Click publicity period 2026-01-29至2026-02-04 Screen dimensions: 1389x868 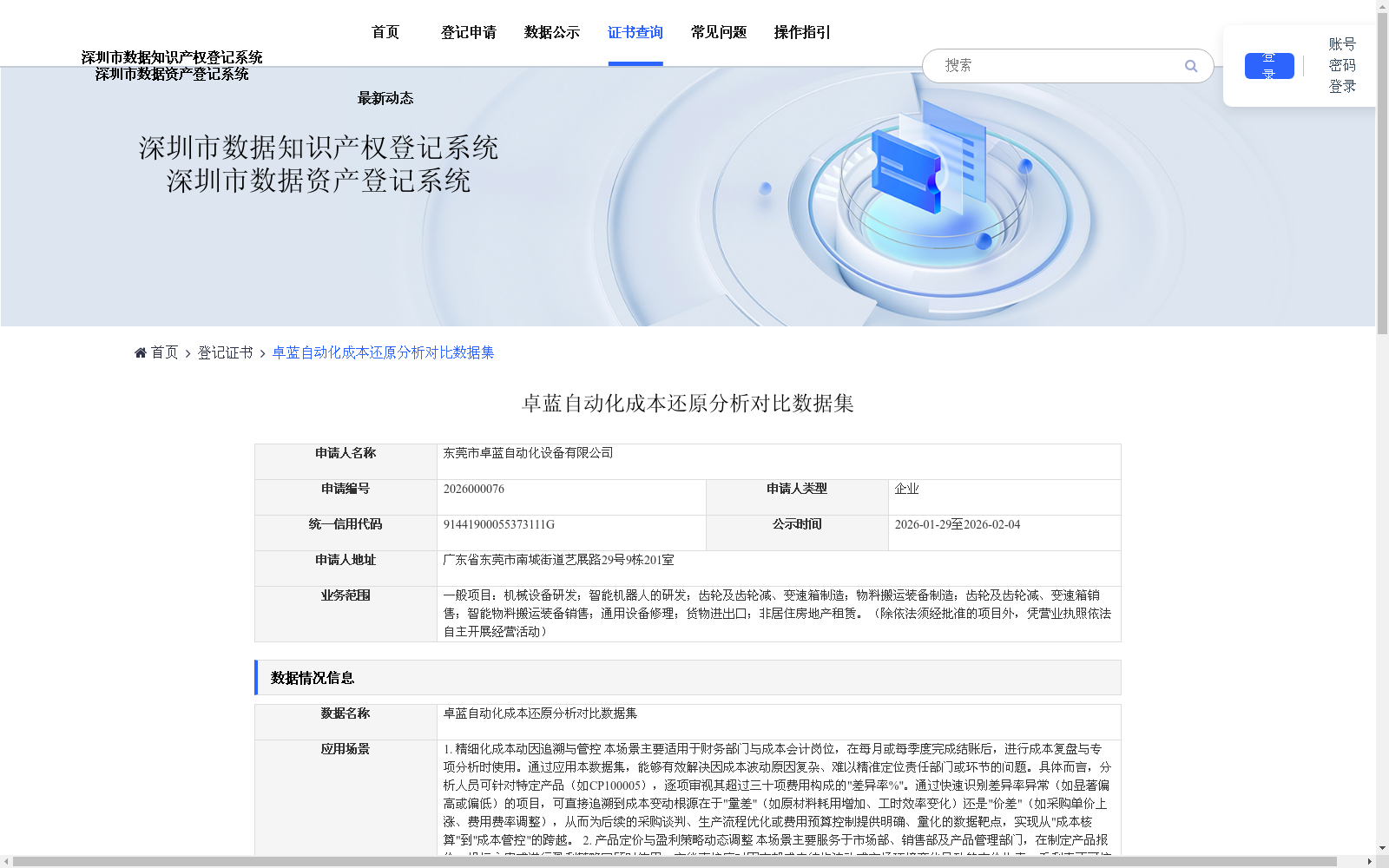coord(958,524)
